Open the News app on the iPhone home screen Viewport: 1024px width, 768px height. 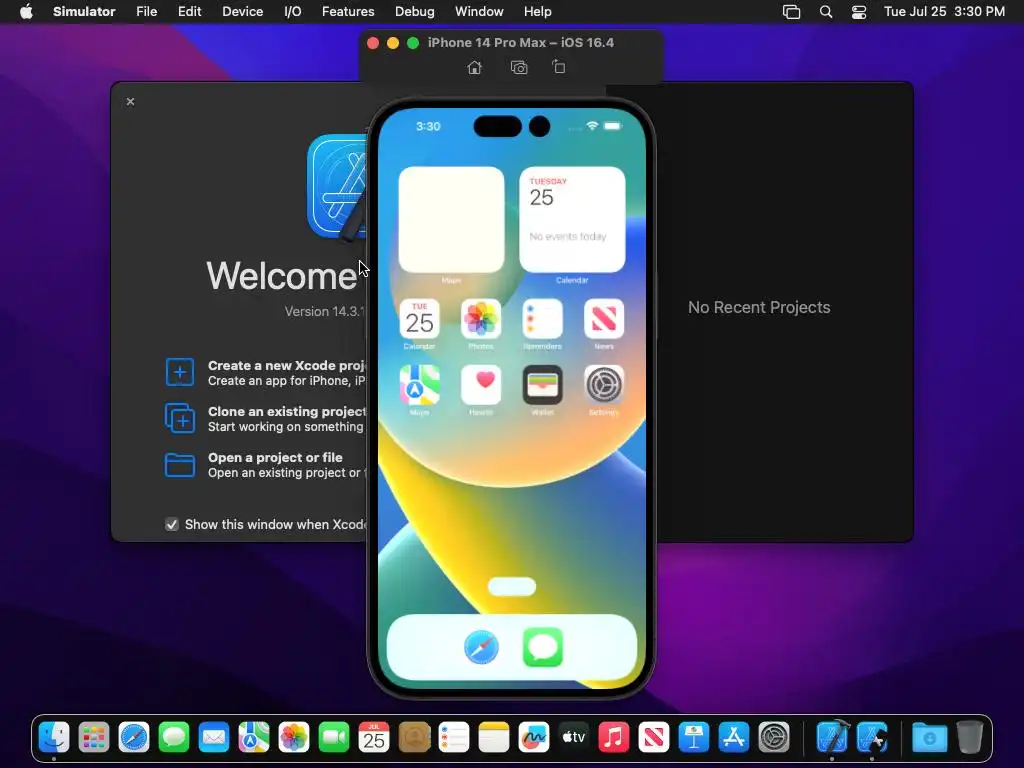pyautogui.click(x=603, y=319)
